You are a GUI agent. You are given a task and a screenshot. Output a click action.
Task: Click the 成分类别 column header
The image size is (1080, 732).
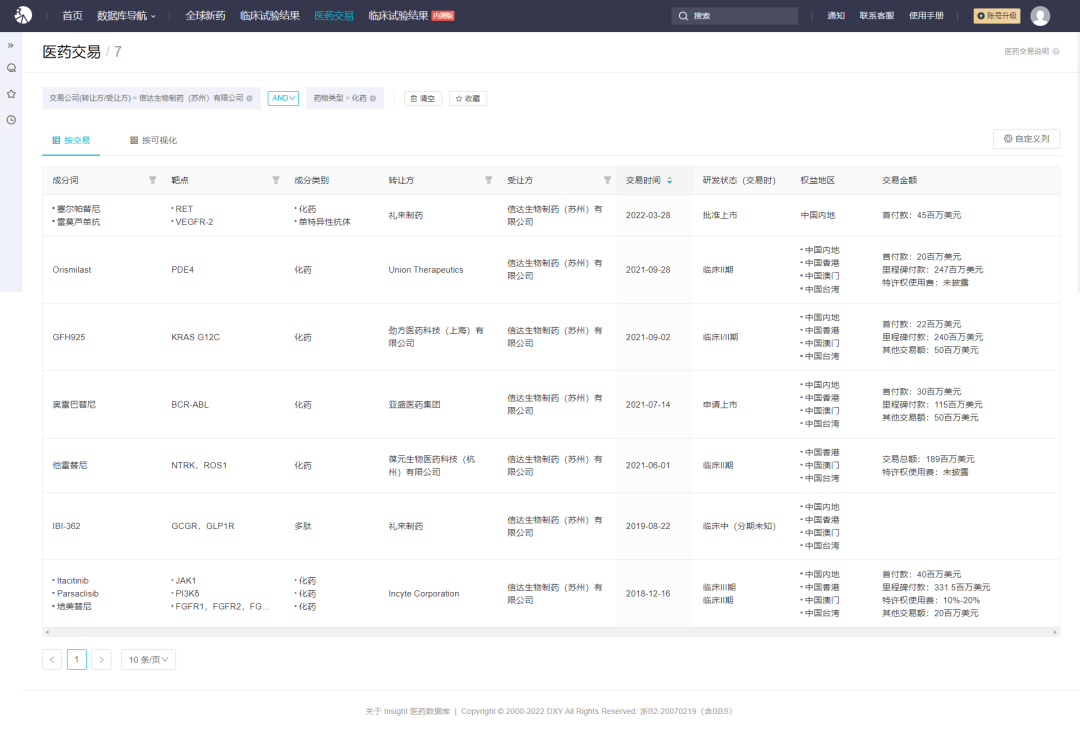[x=311, y=180]
